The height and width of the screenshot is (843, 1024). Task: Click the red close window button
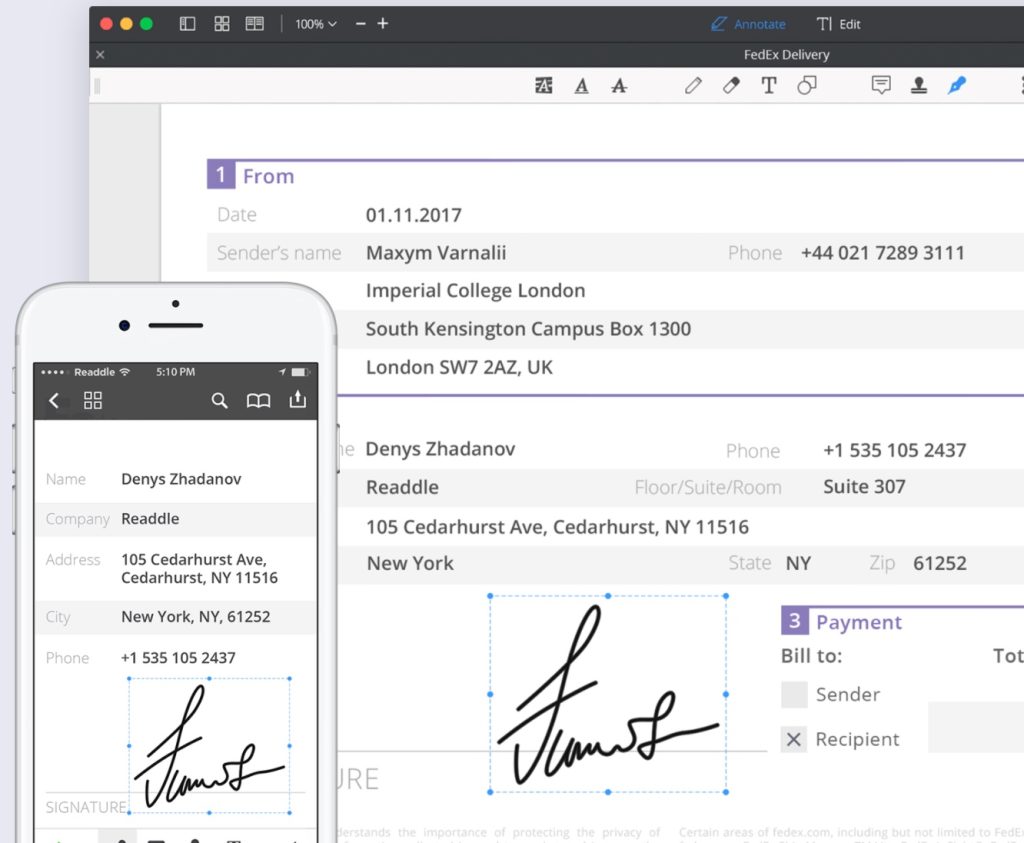106,24
